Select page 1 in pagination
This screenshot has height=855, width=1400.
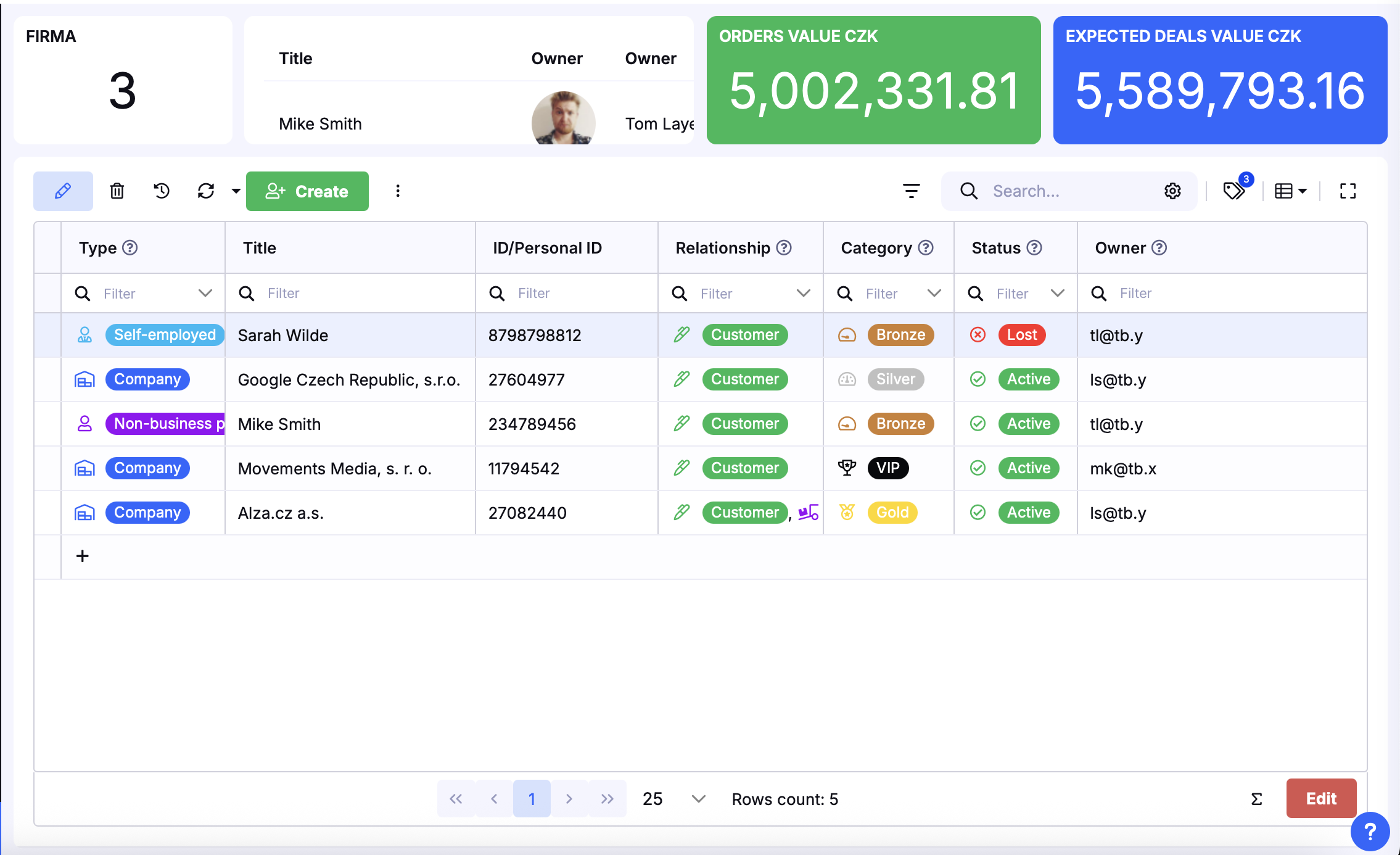pyautogui.click(x=532, y=799)
